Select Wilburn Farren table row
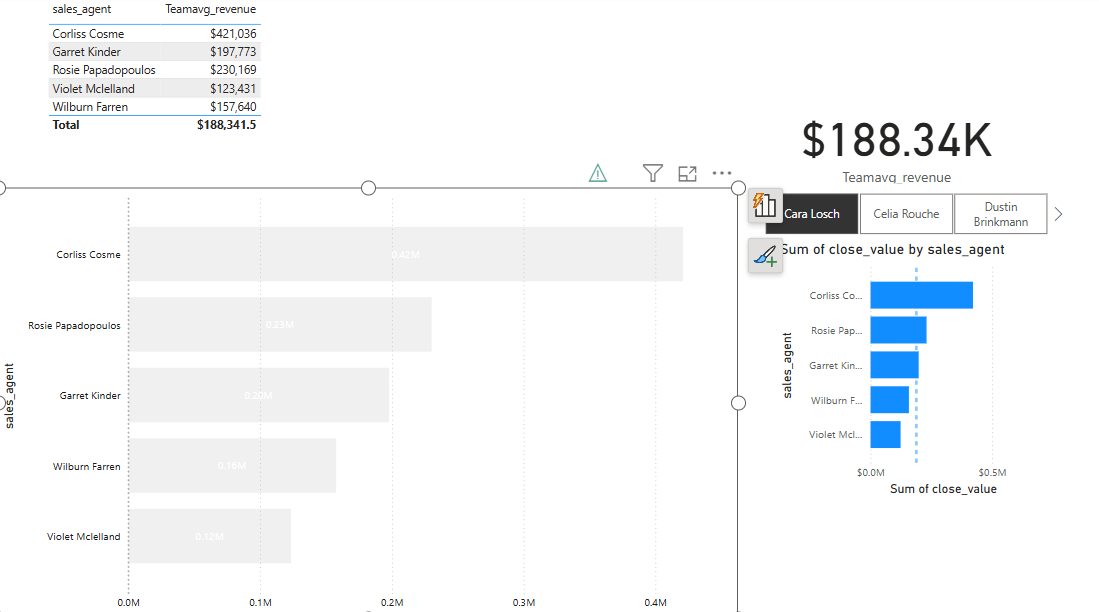1099x612 pixels. (x=154, y=107)
